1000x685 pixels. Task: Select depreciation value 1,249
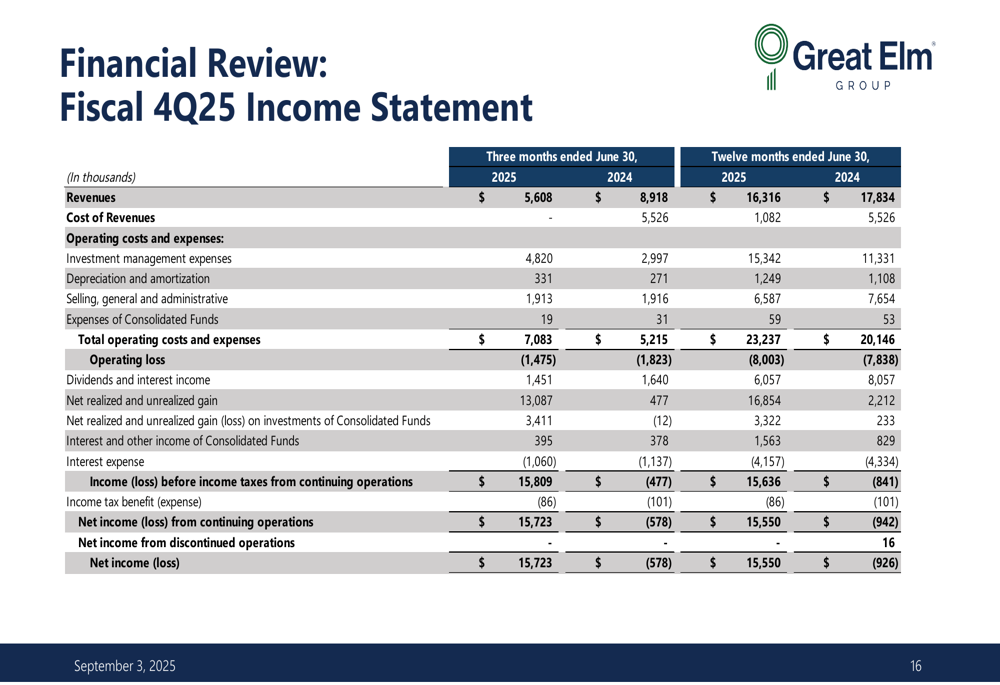[767, 279]
